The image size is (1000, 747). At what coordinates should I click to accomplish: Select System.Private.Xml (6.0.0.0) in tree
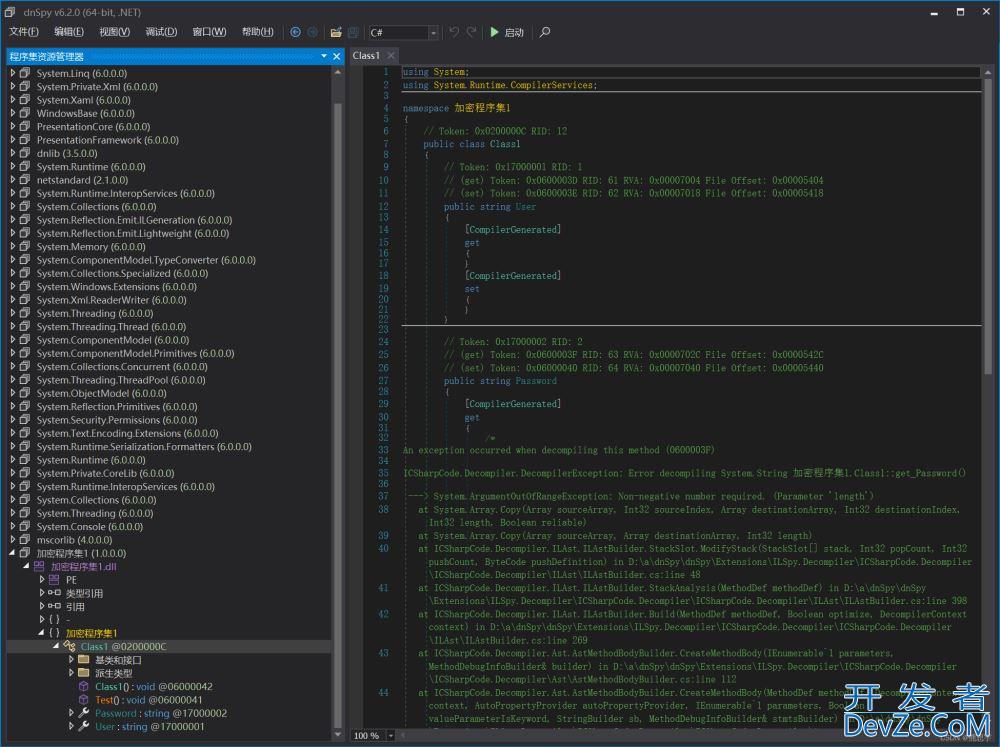coord(97,87)
